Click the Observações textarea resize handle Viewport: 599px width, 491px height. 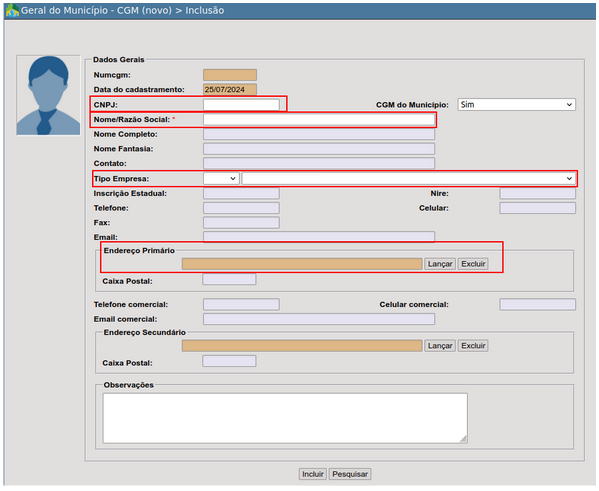463,439
